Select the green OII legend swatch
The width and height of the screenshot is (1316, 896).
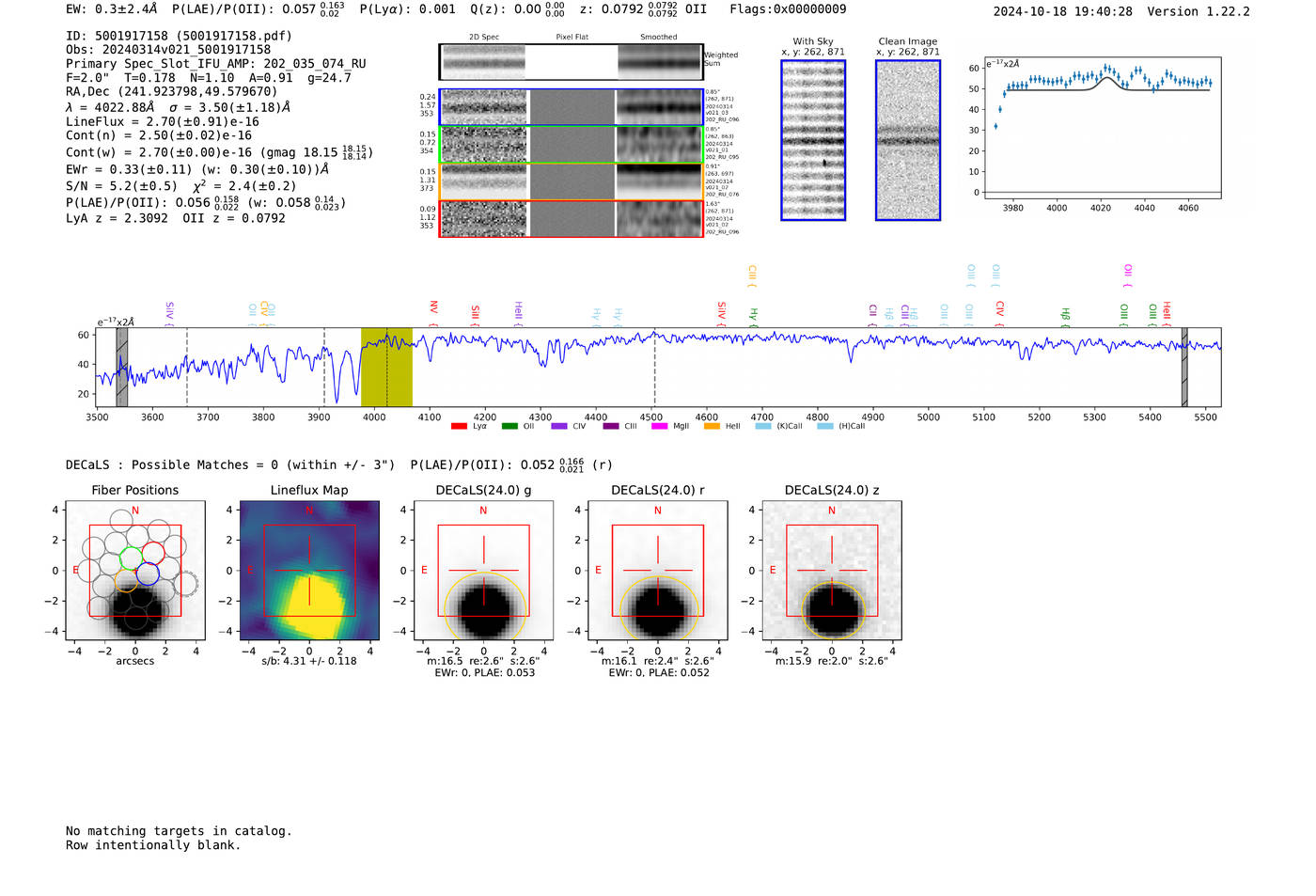(x=509, y=427)
